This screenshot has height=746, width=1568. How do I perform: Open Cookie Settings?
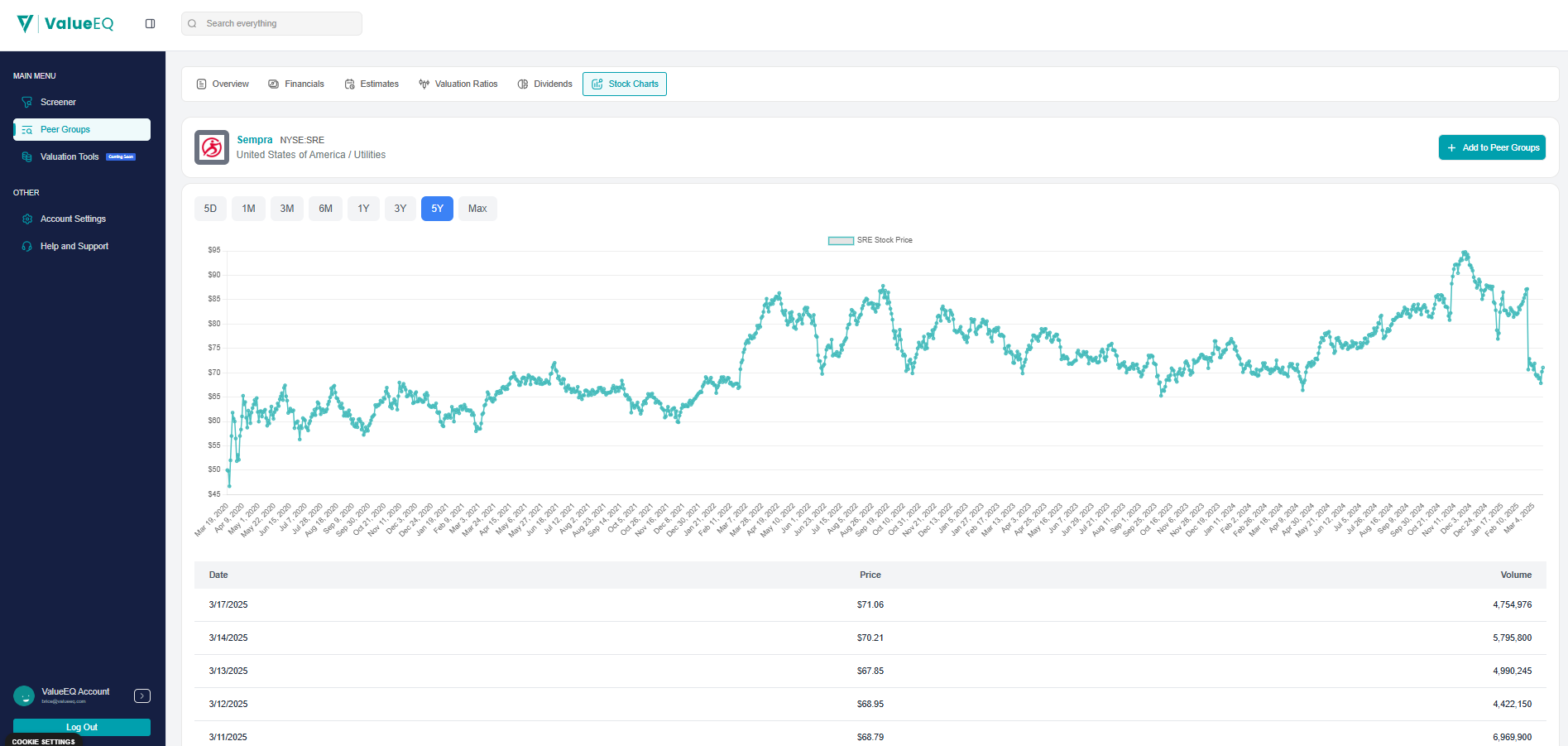tap(43, 742)
